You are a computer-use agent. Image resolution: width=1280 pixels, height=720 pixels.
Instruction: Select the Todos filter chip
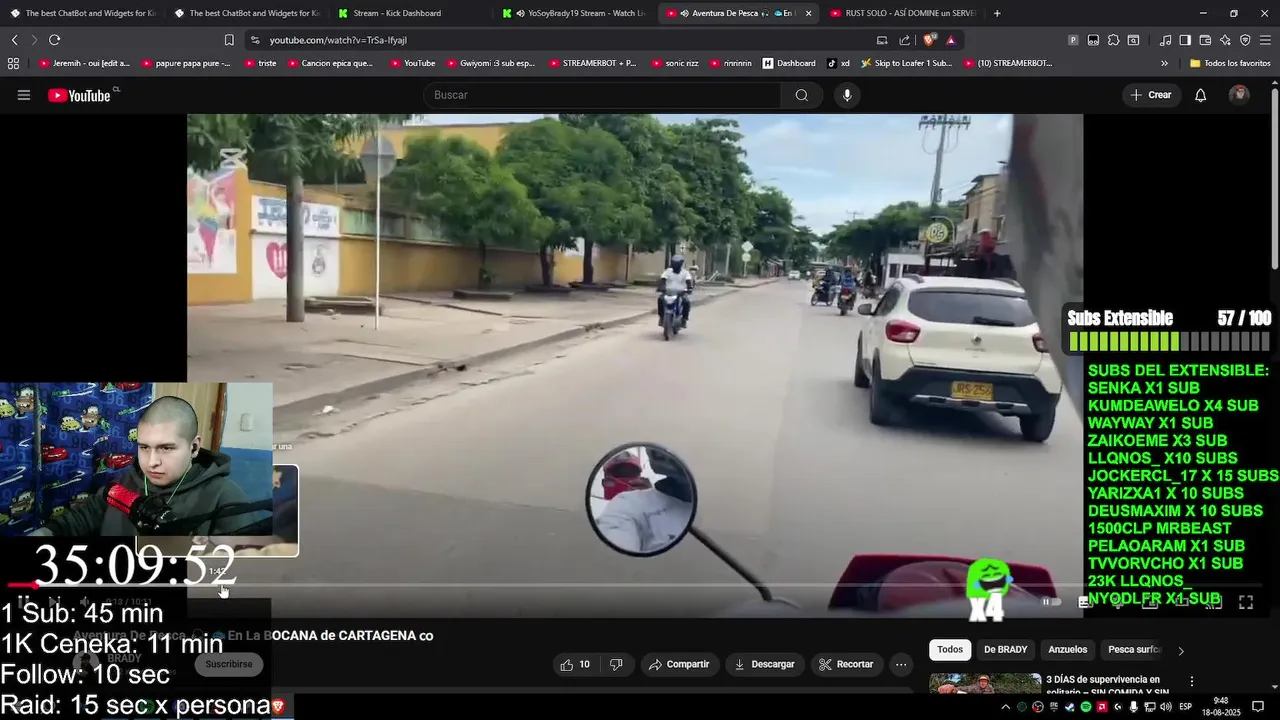(950, 650)
